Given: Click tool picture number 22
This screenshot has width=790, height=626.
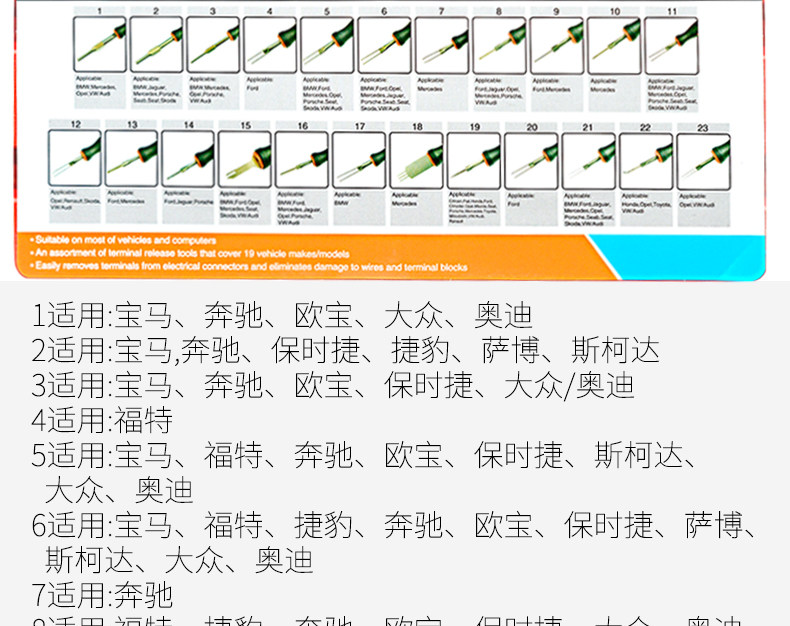Looking at the screenshot, I should coord(646,161).
